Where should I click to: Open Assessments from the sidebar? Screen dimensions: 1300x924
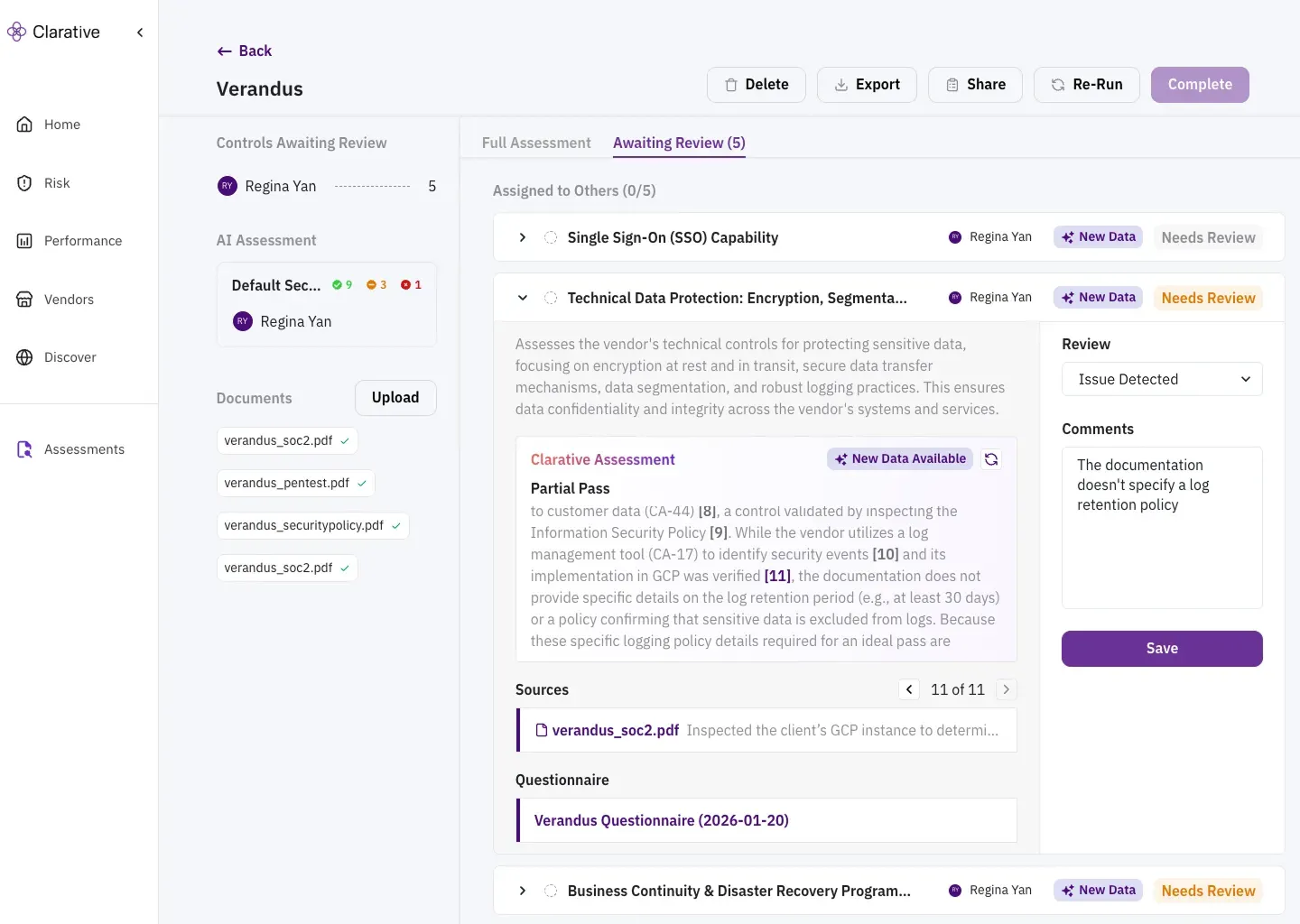click(83, 449)
